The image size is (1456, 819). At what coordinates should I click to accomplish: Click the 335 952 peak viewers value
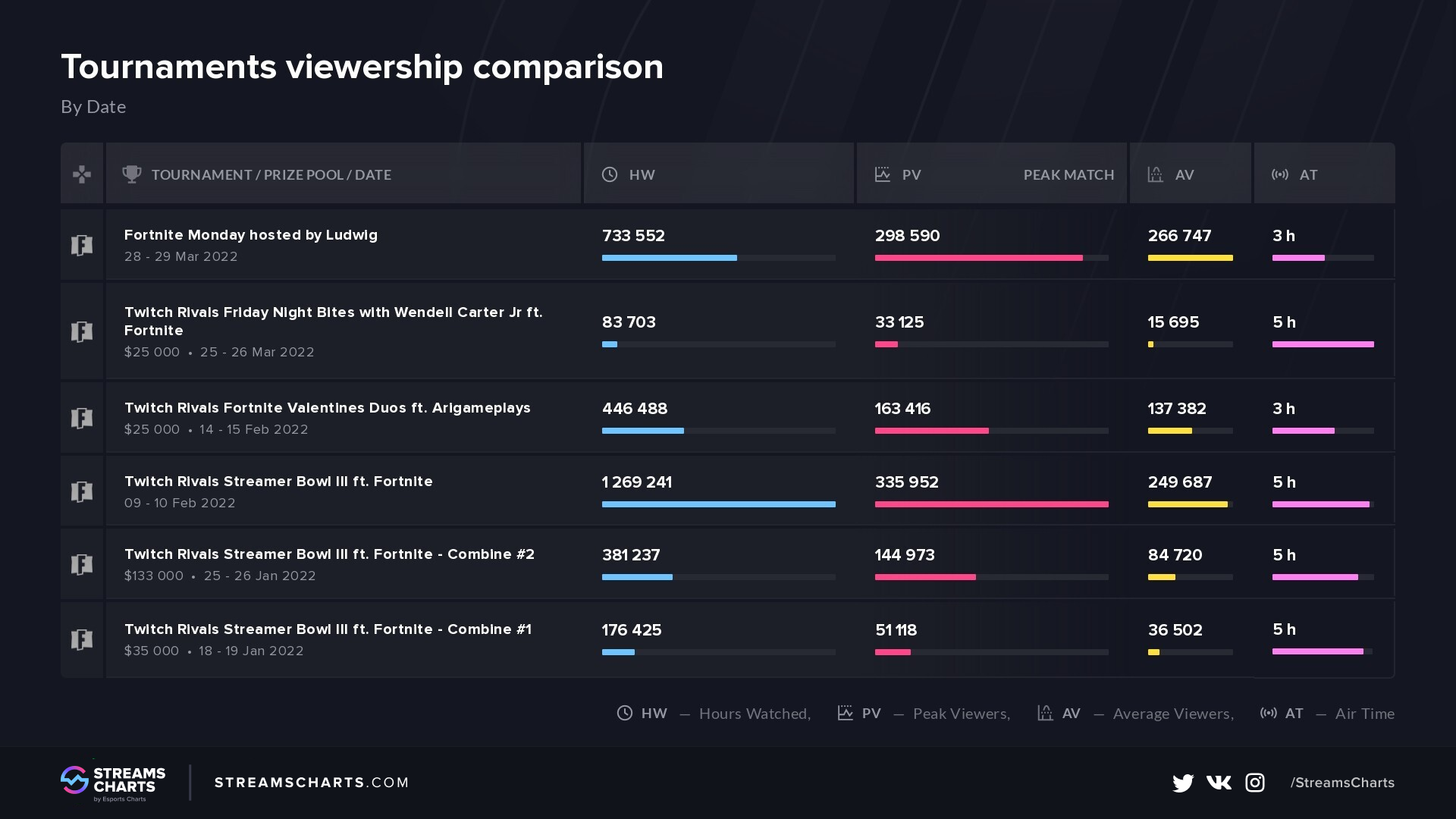907,482
